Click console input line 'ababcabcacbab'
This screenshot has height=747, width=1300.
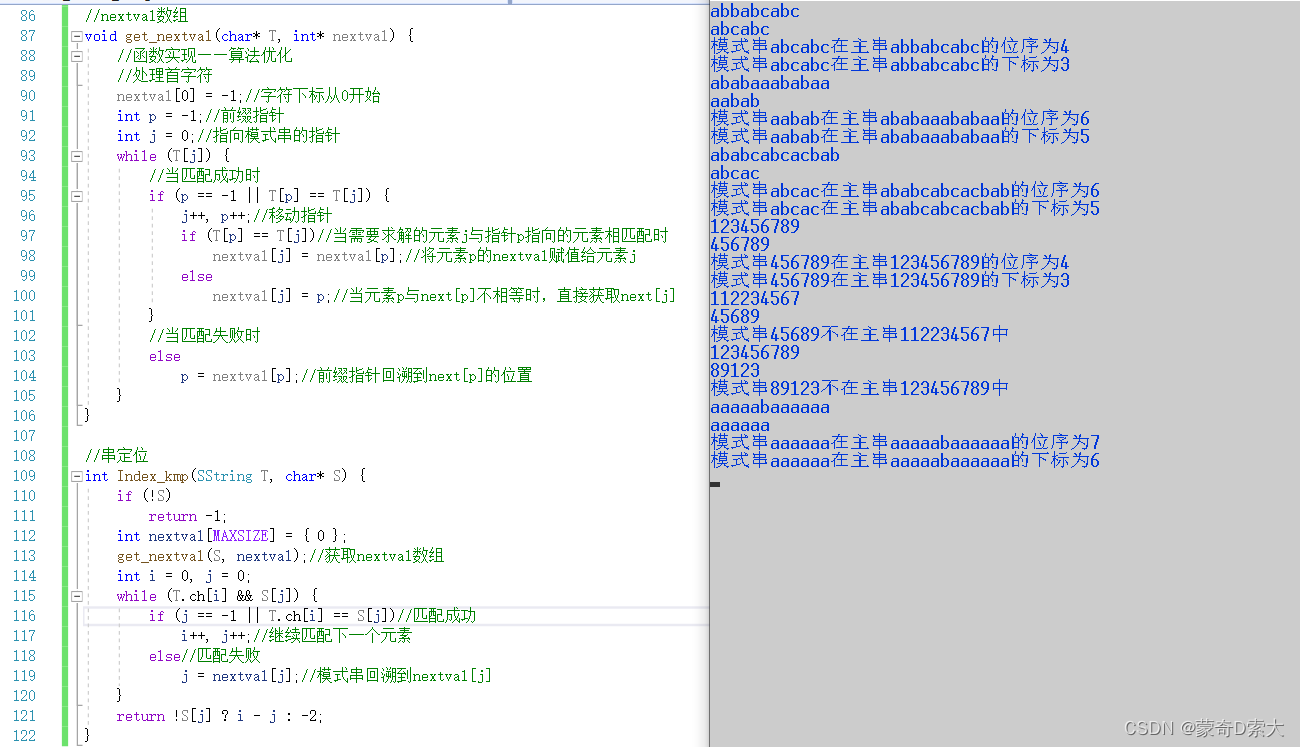coord(775,155)
